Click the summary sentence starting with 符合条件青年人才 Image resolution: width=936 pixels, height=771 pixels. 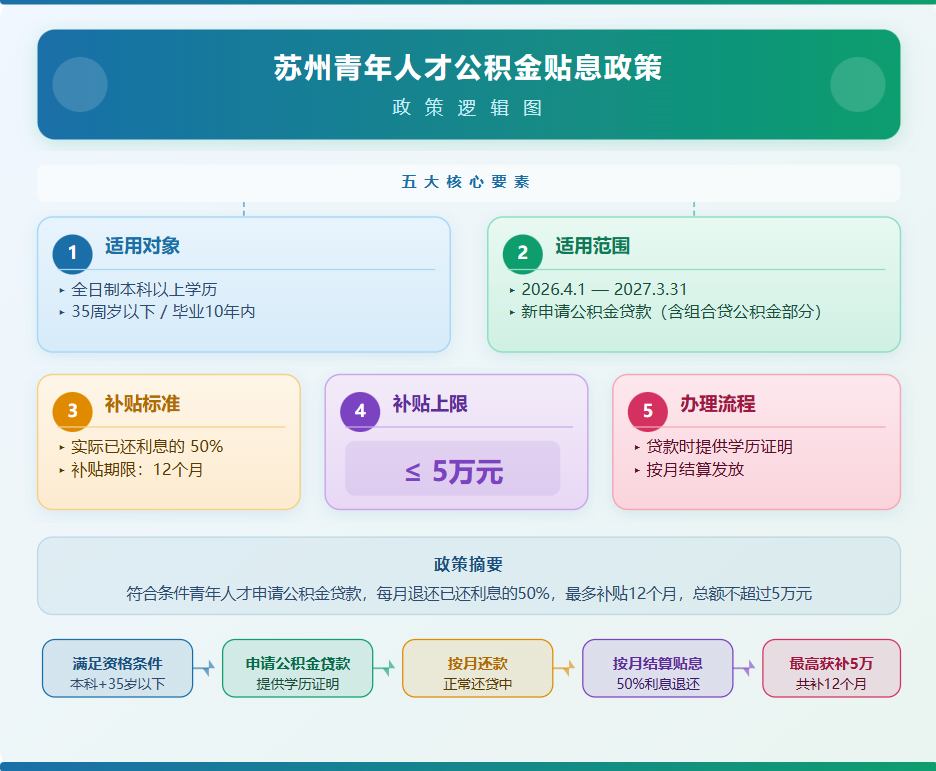pos(469,594)
